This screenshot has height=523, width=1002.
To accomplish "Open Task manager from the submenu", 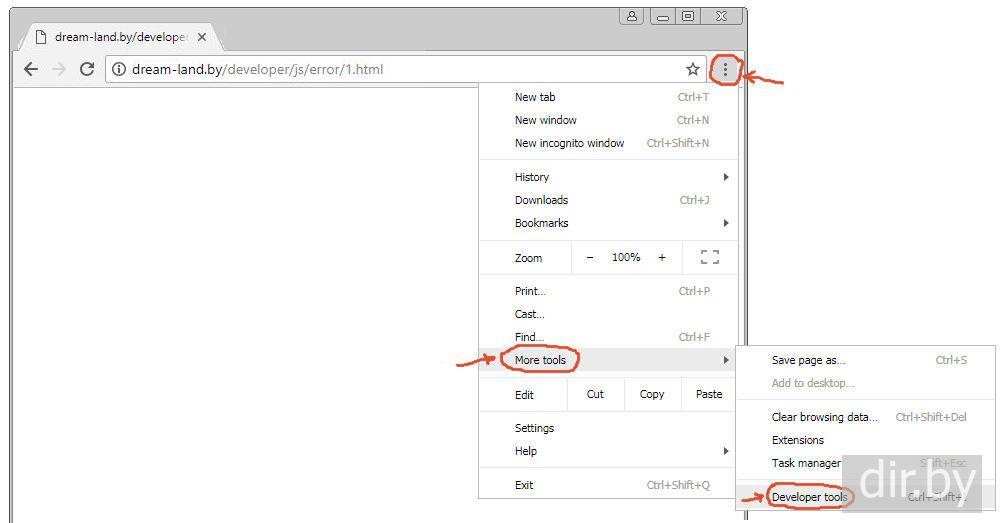I will (866, 464).
